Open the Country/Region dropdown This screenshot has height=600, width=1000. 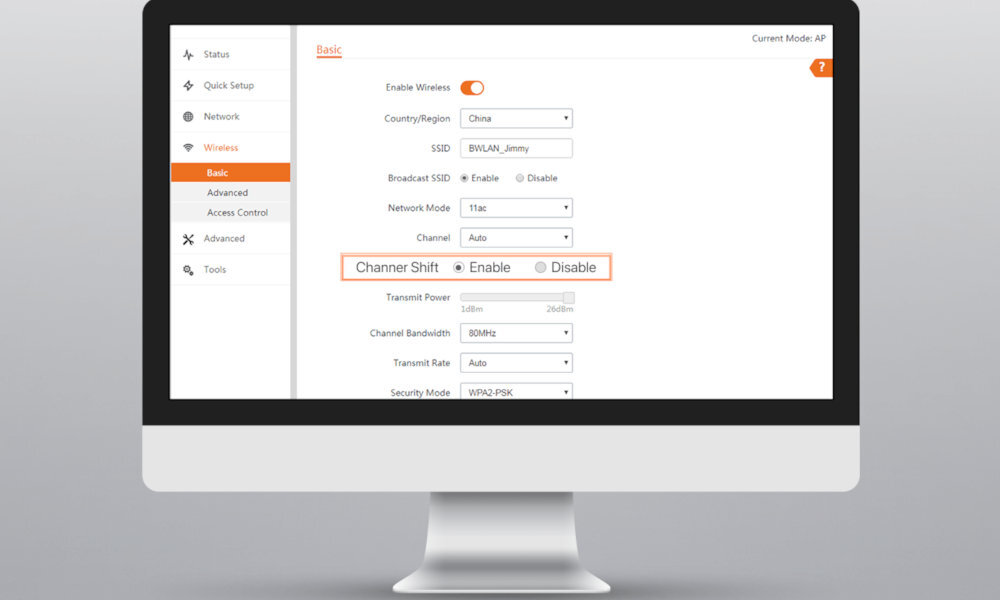516,118
